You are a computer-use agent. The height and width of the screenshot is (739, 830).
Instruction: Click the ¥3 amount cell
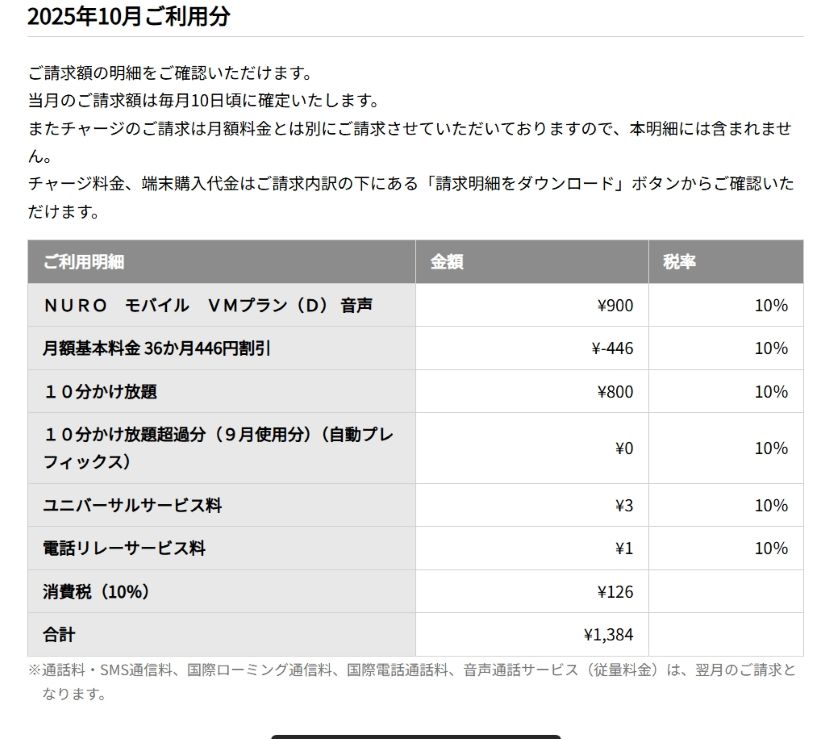coord(623,505)
